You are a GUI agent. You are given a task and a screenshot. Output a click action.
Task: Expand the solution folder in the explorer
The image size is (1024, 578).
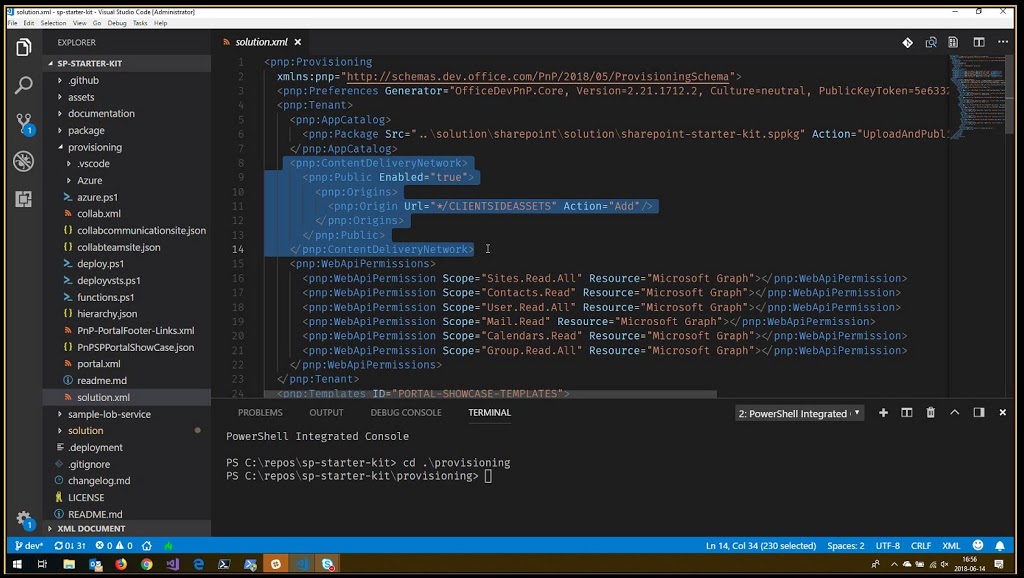coord(86,431)
